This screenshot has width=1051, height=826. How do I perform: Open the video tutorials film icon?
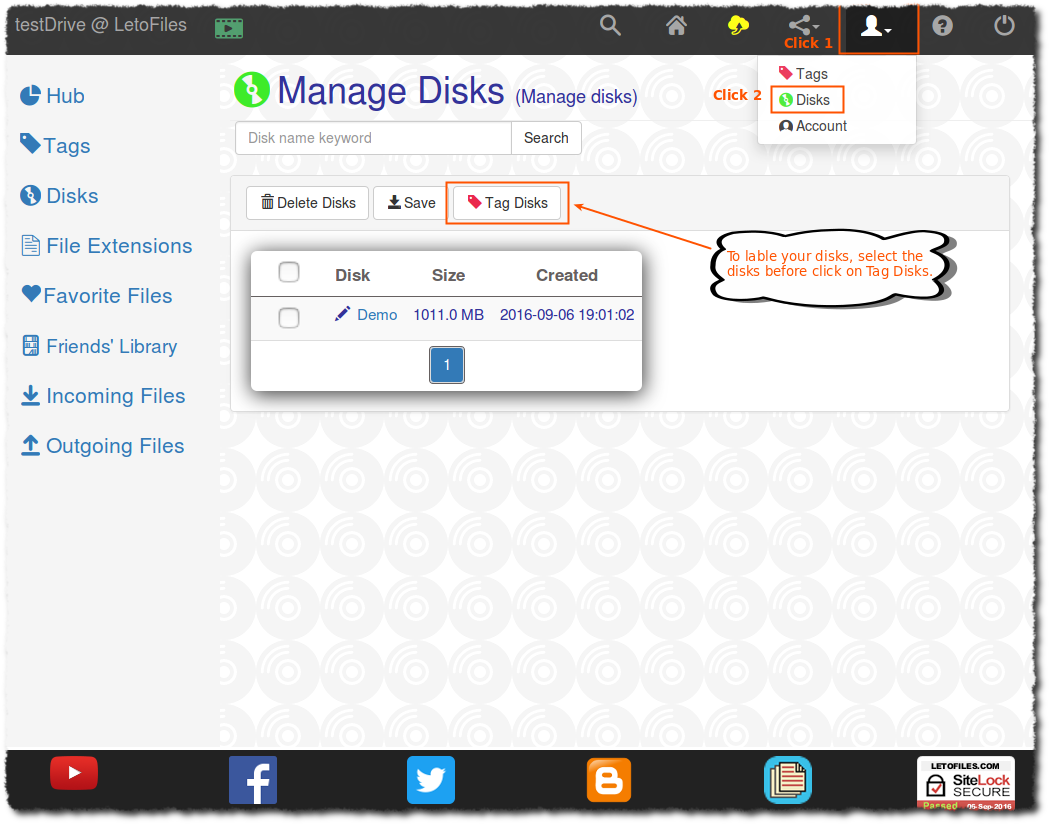click(229, 26)
